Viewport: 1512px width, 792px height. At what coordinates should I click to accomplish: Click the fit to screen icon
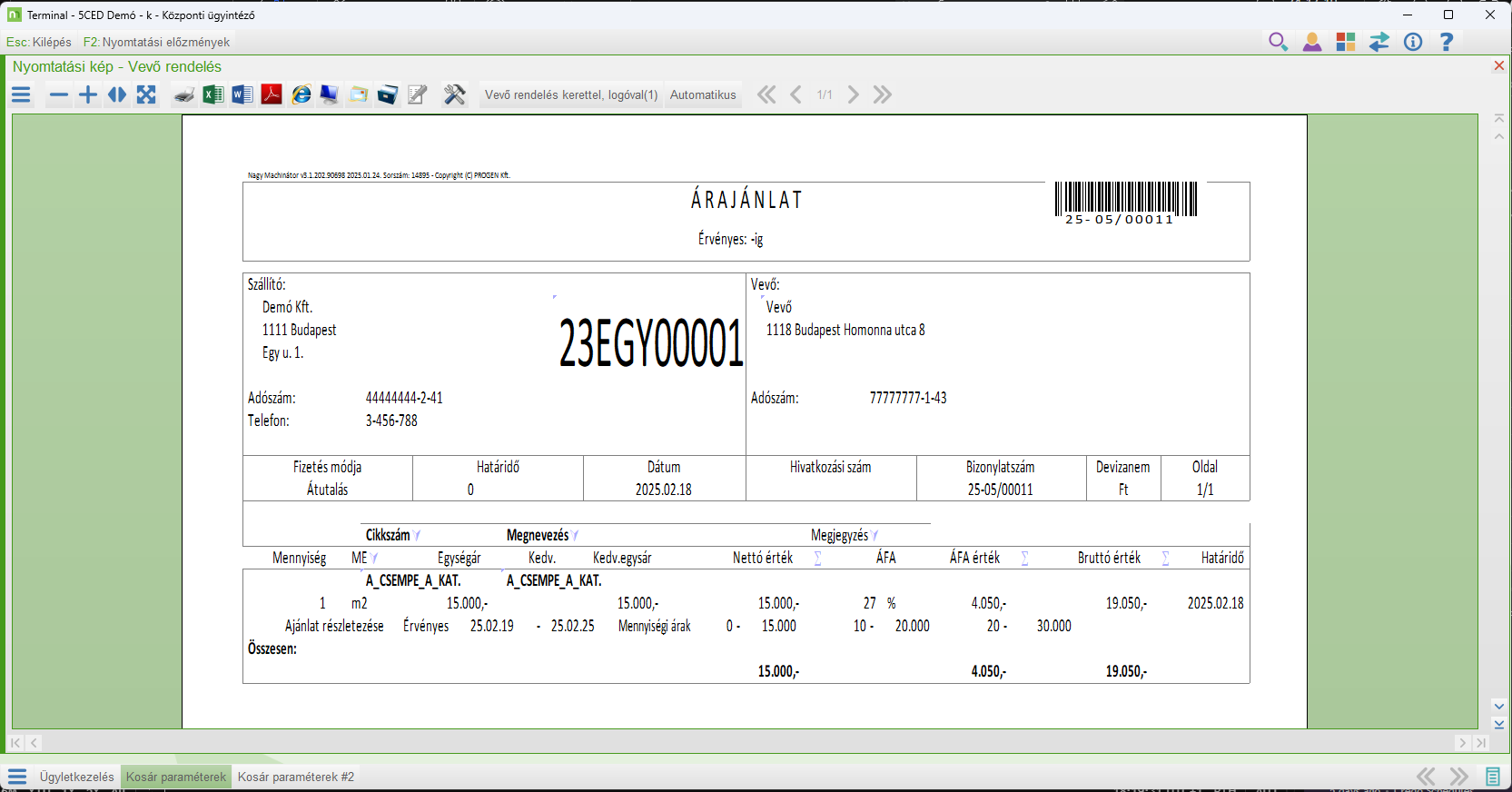click(x=146, y=95)
